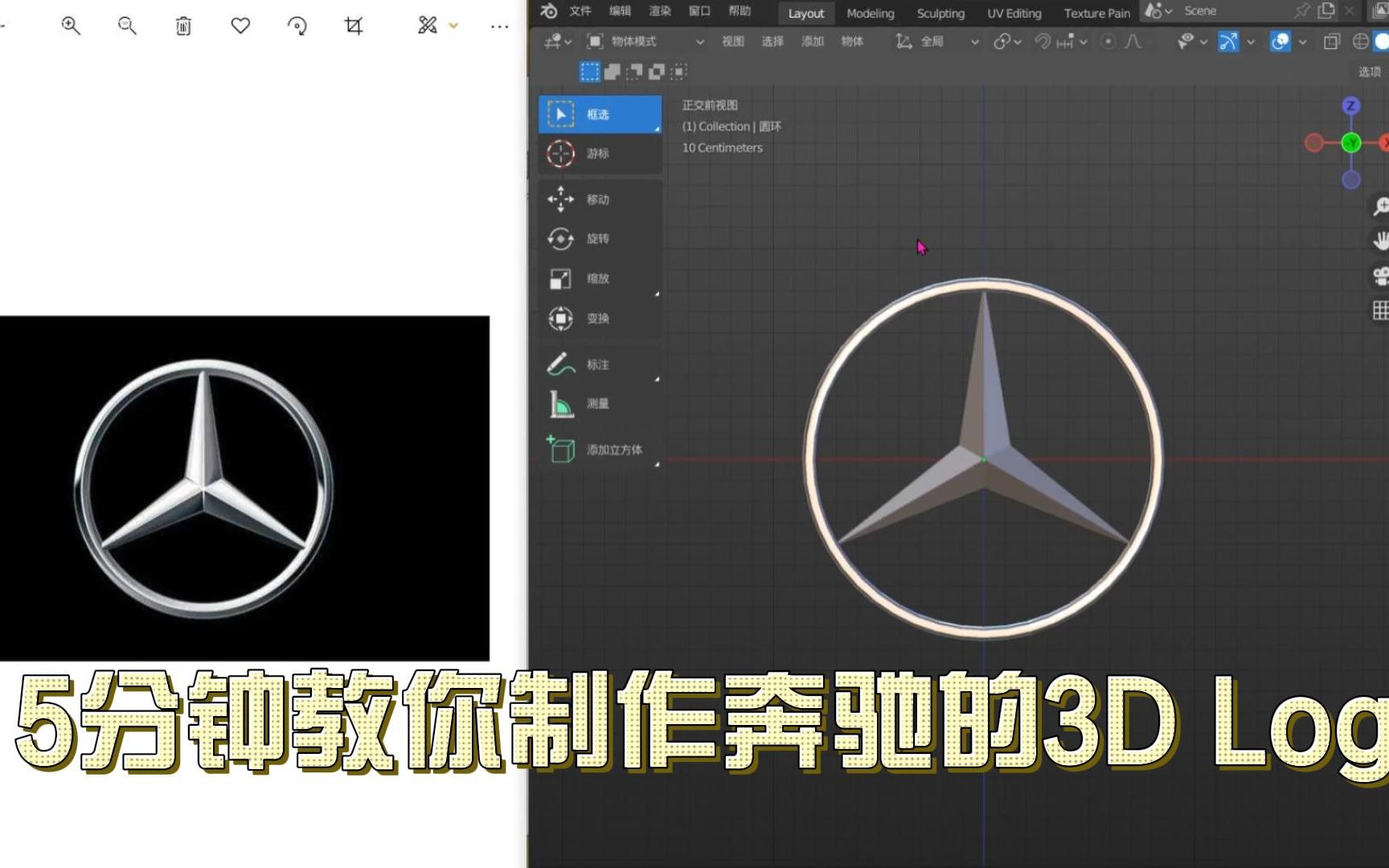The height and width of the screenshot is (868, 1389).
Task: Select the 游标 cursor tool
Action: [600, 154]
